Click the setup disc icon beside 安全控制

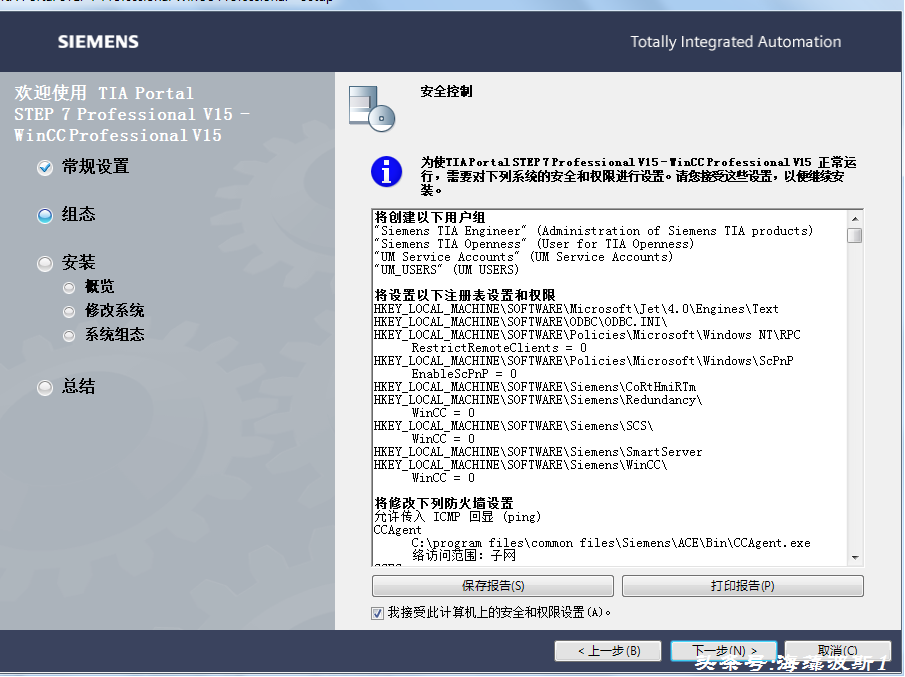point(371,108)
